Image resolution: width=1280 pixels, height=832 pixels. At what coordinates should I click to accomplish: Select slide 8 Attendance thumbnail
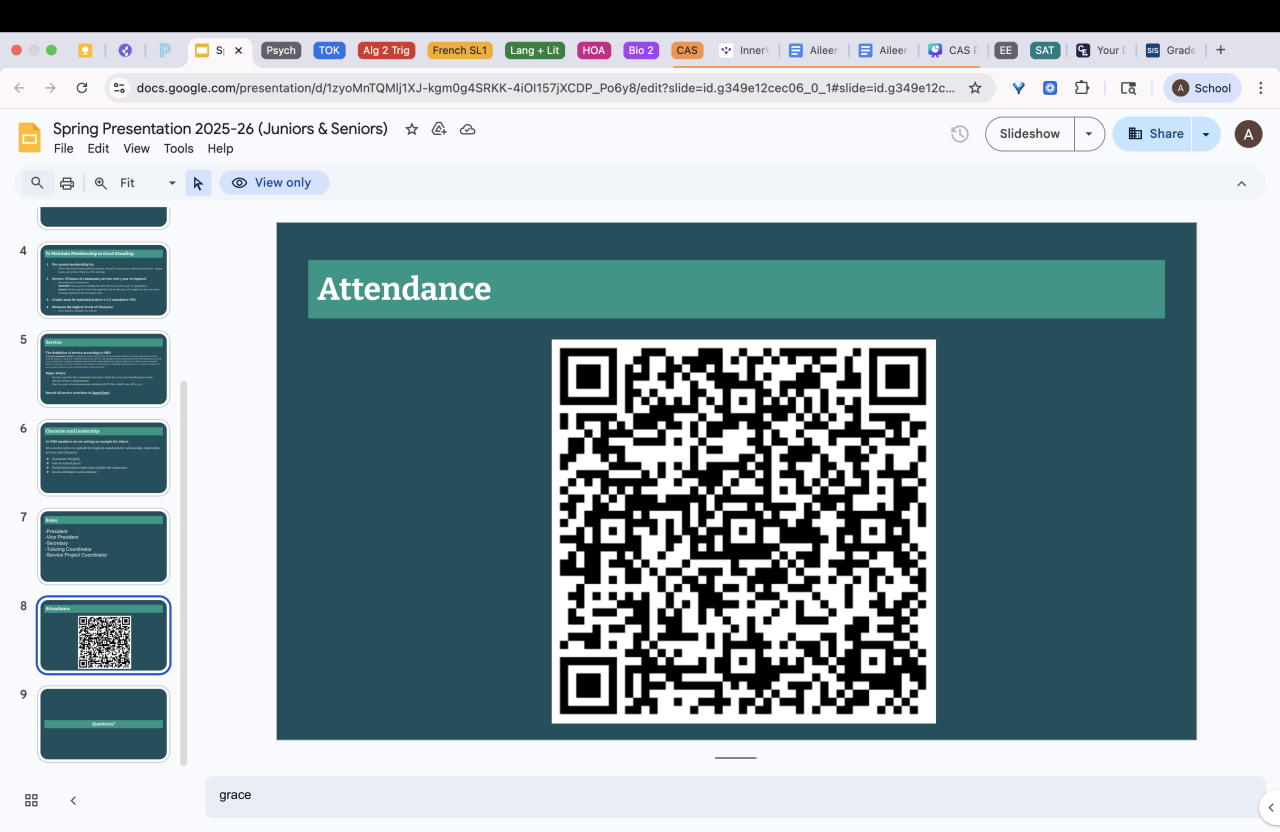104,636
